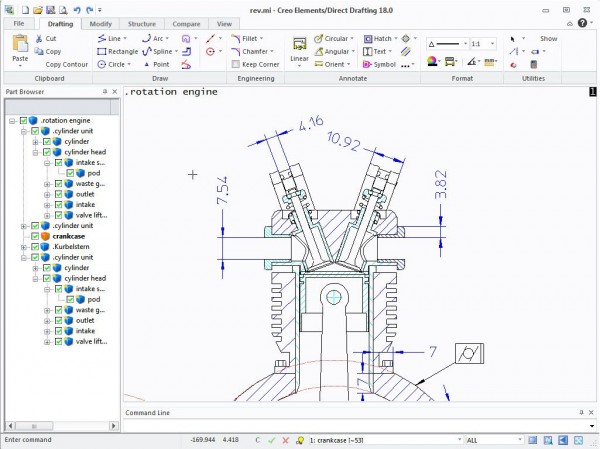Select the Cut tool
Image resolution: width=600 pixels, height=449 pixels.
(x=46, y=38)
